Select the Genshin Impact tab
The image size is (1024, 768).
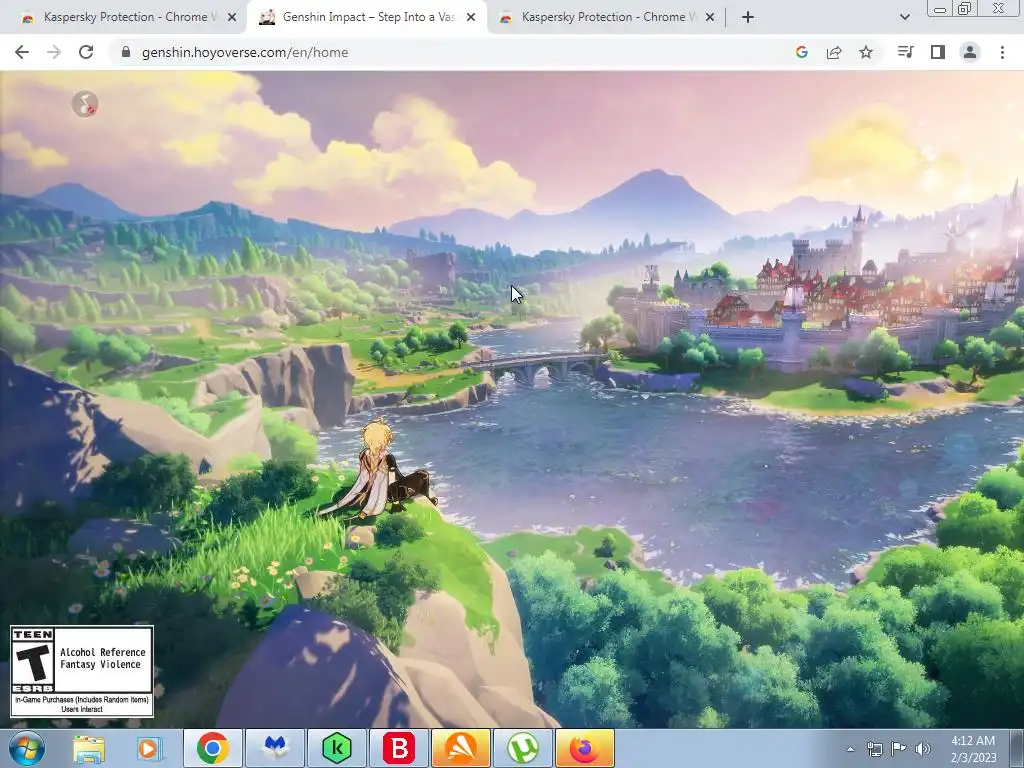pyautogui.click(x=366, y=17)
